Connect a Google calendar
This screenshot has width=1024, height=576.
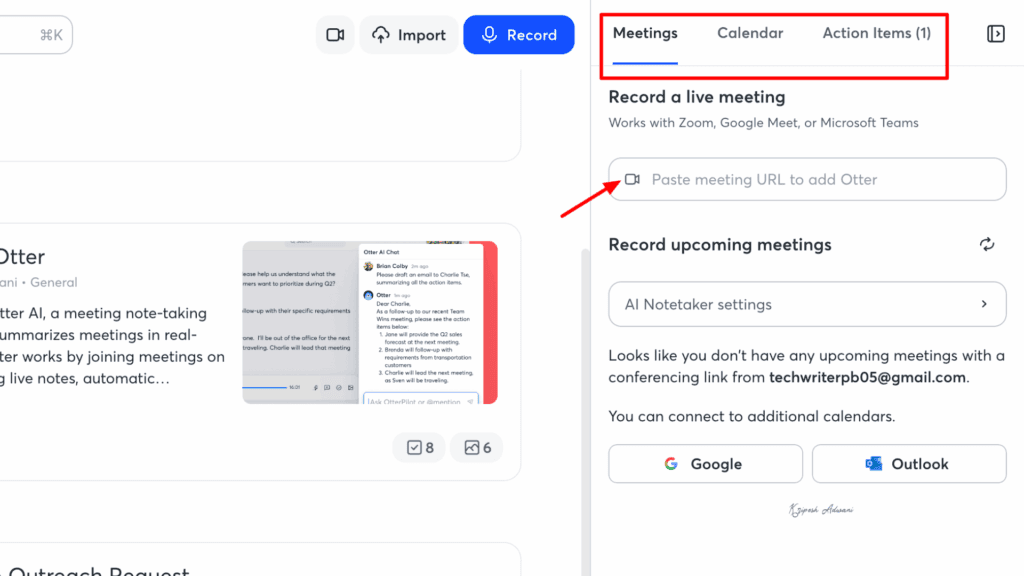tap(705, 464)
